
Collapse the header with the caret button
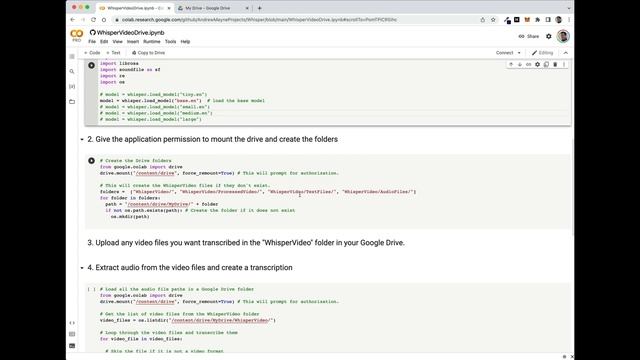click(566, 53)
